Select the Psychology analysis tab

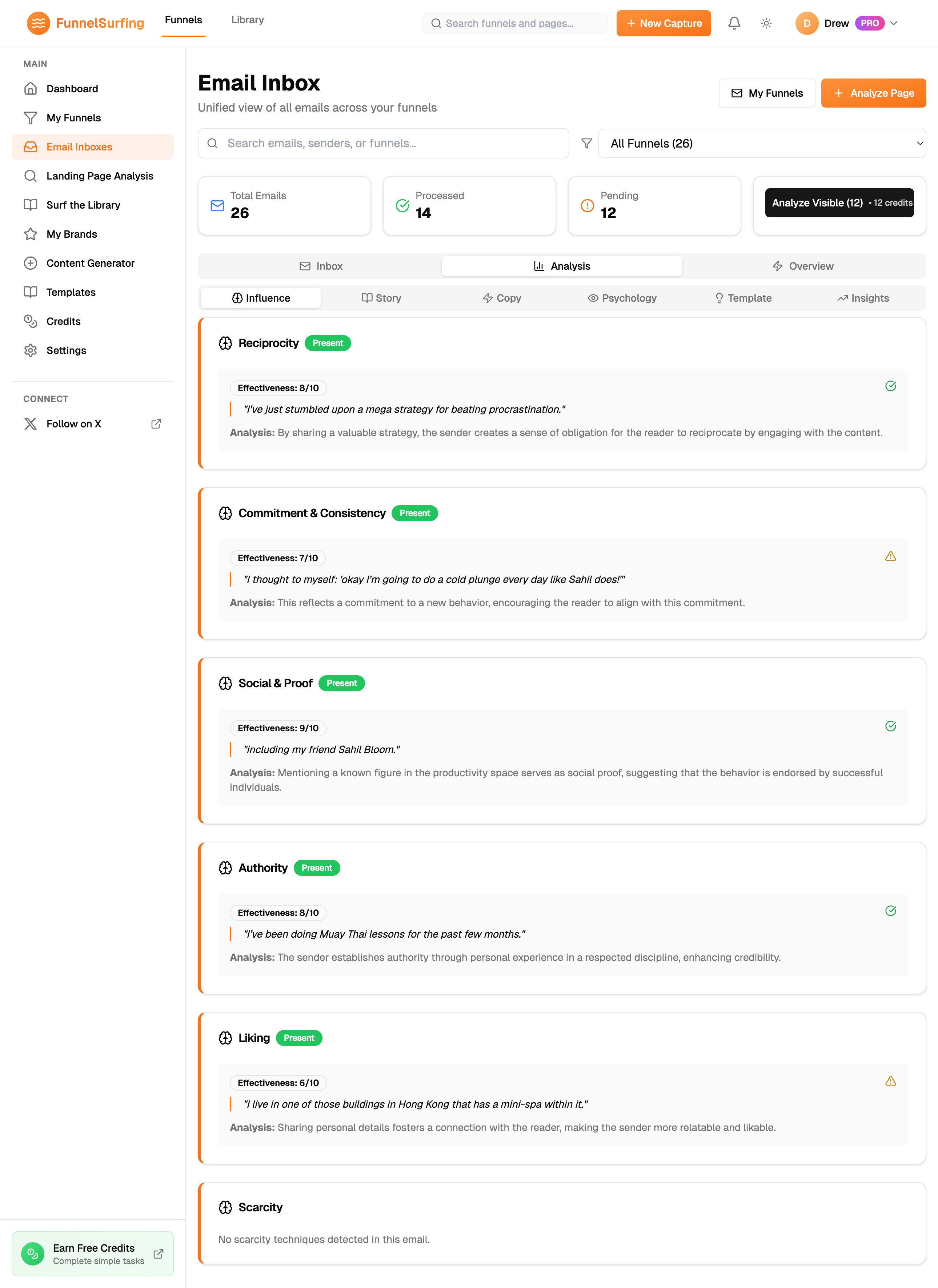[623, 298]
